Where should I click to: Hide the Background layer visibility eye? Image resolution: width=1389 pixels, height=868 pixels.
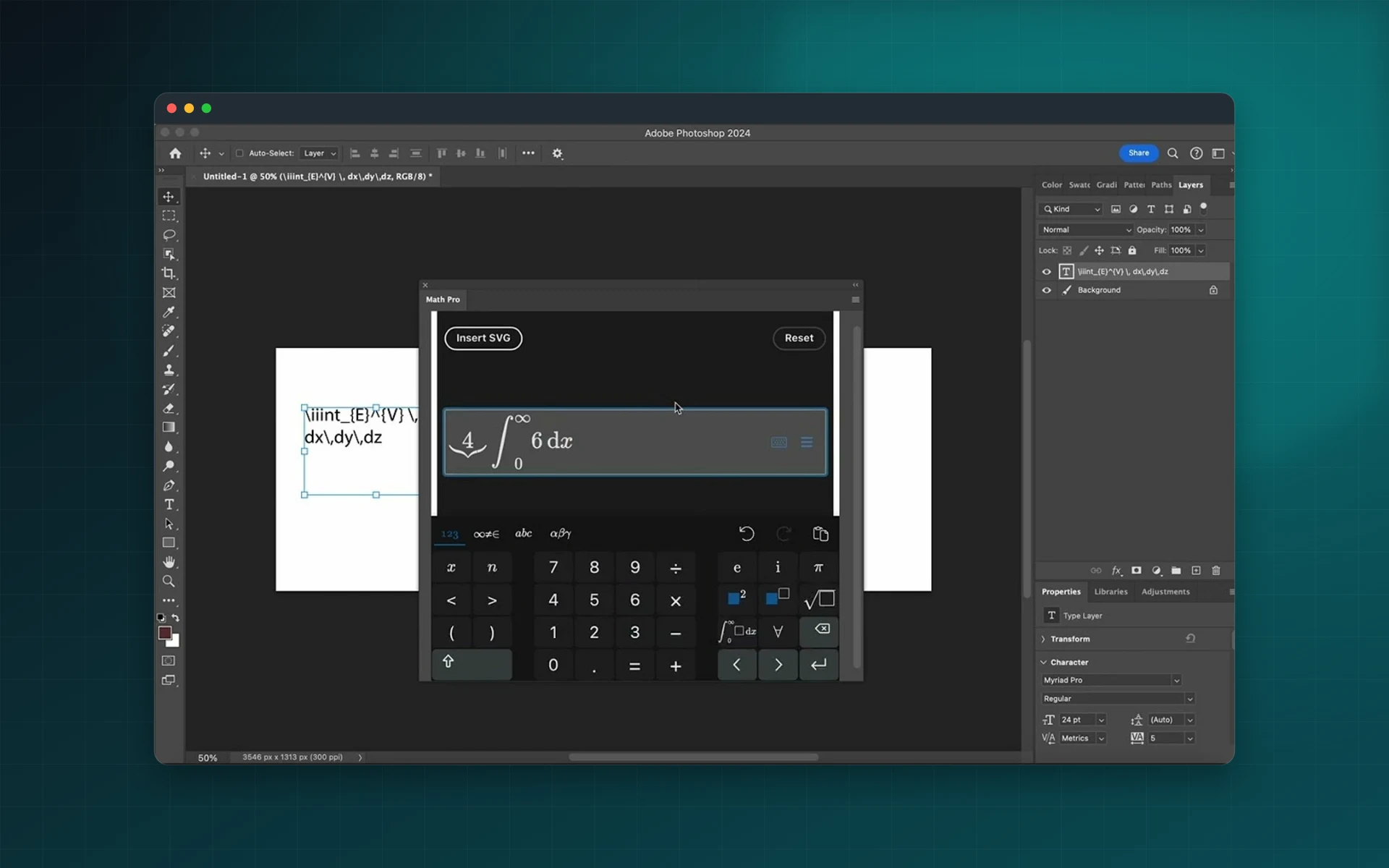[x=1046, y=290]
